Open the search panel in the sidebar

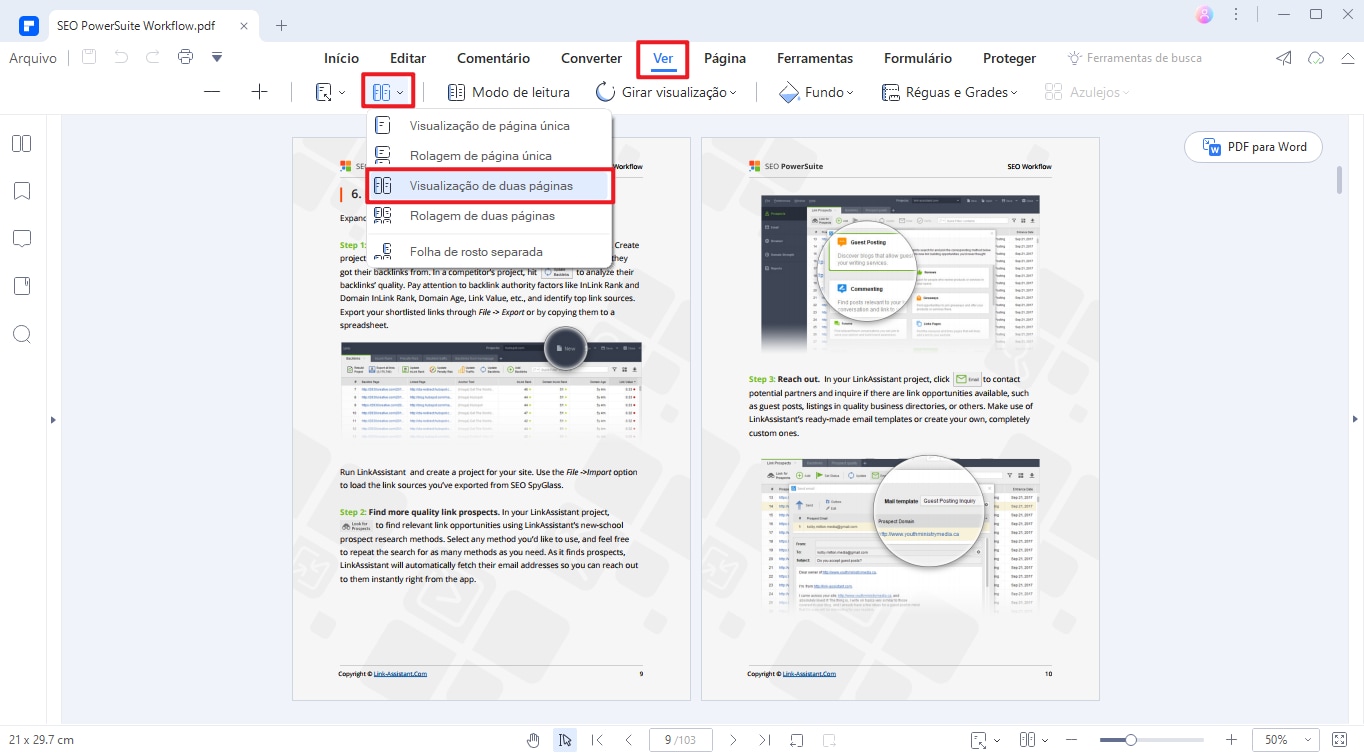pos(22,334)
